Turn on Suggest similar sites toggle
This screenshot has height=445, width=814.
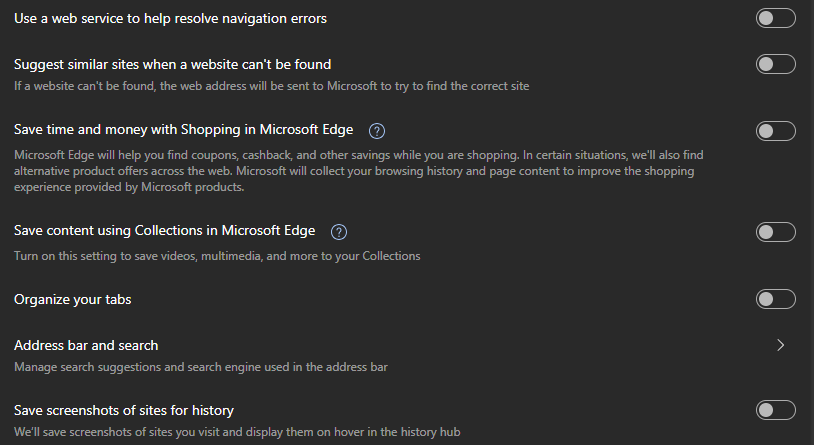775,65
